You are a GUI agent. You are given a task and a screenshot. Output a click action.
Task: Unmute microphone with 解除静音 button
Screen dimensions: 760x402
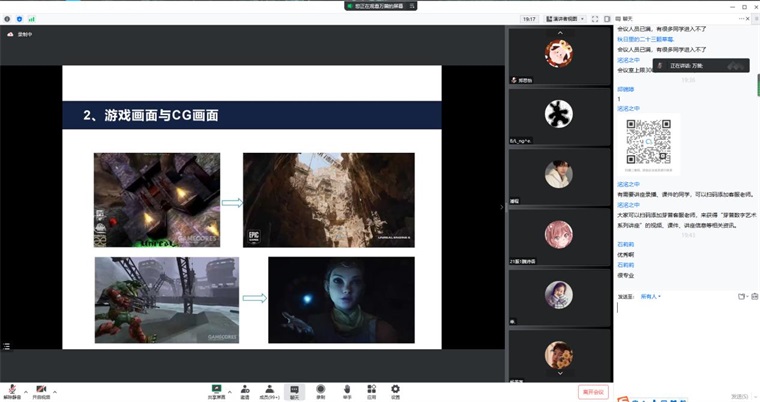tap(12, 391)
